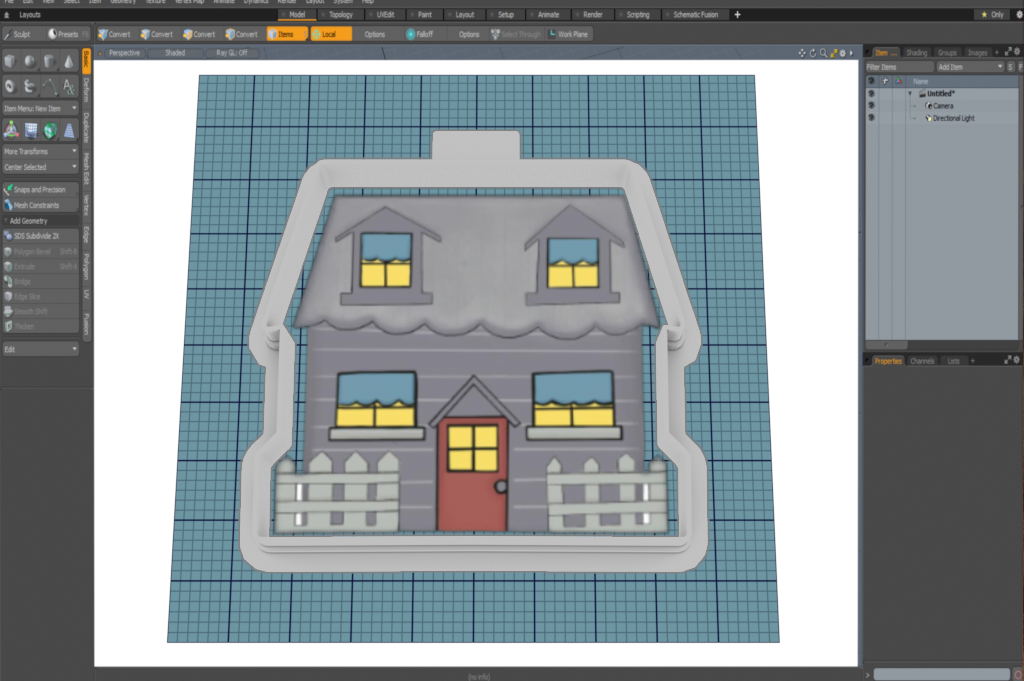Collapse the Untitled scene tree
Viewport: 1024px width, 681px height.
tap(910, 94)
